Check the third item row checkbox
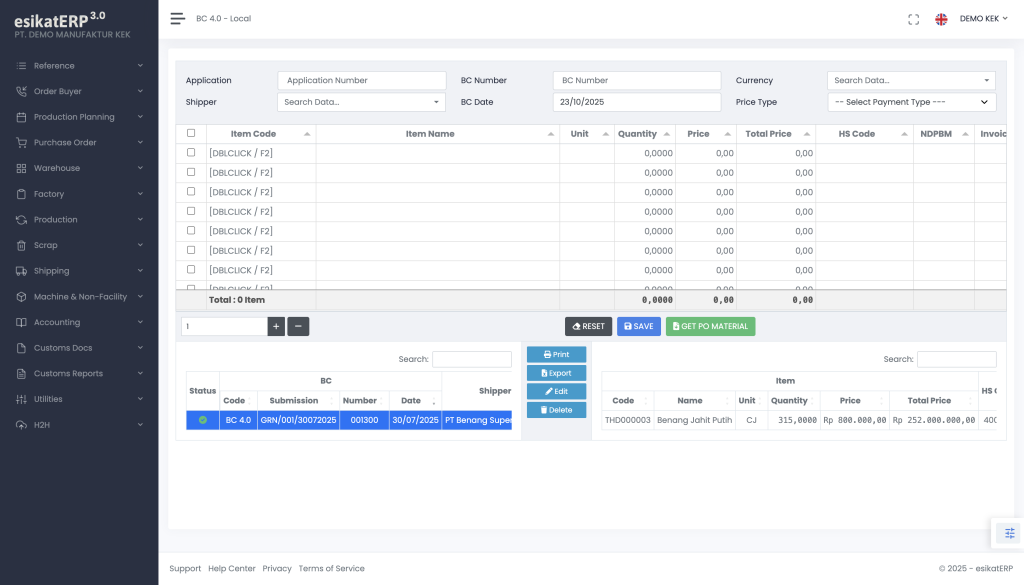The height and width of the screenshot is (585, 1024). pyautogui.click(x=191, y=192)
